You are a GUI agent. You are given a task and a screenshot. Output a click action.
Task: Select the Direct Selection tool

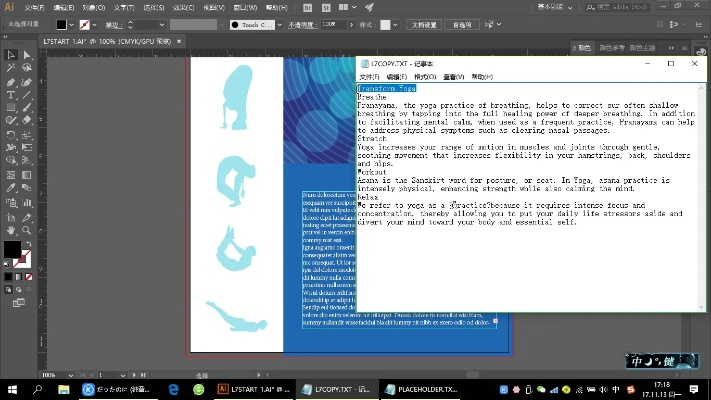(x=26, y=55)
